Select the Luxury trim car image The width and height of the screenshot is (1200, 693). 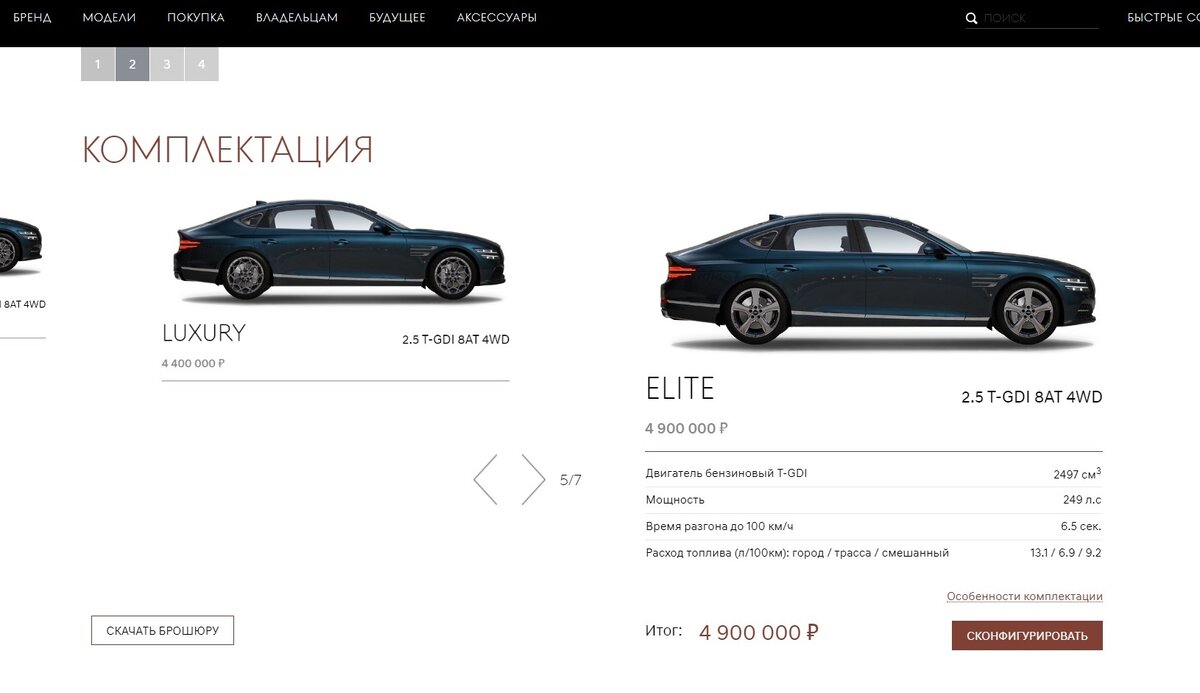(340, 249)
